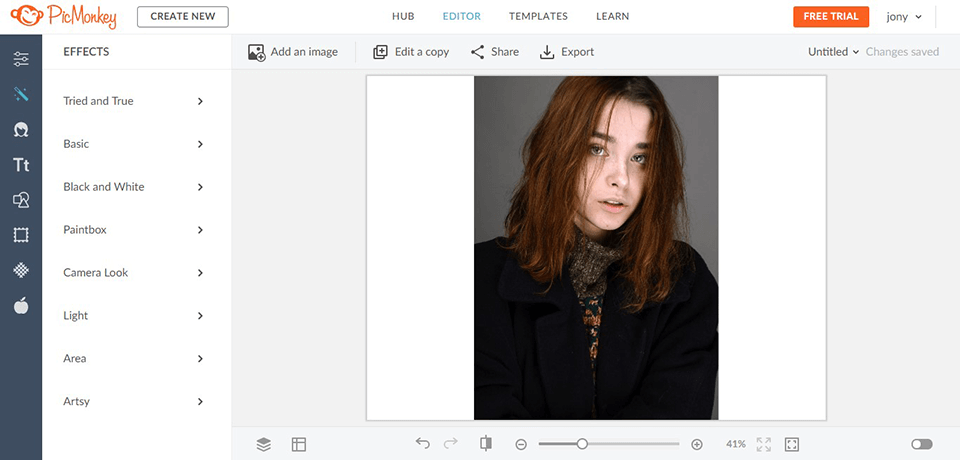Screen dimensions: 960x460
Task: Open the Textures tool in sidebar
Action: tap(21, 271)
